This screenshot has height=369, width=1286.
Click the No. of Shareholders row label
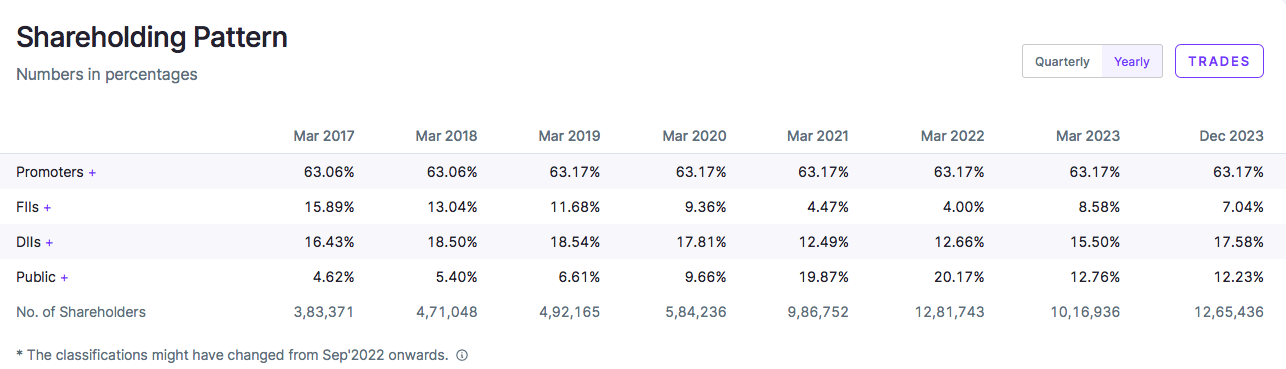[x=81, y=312]
